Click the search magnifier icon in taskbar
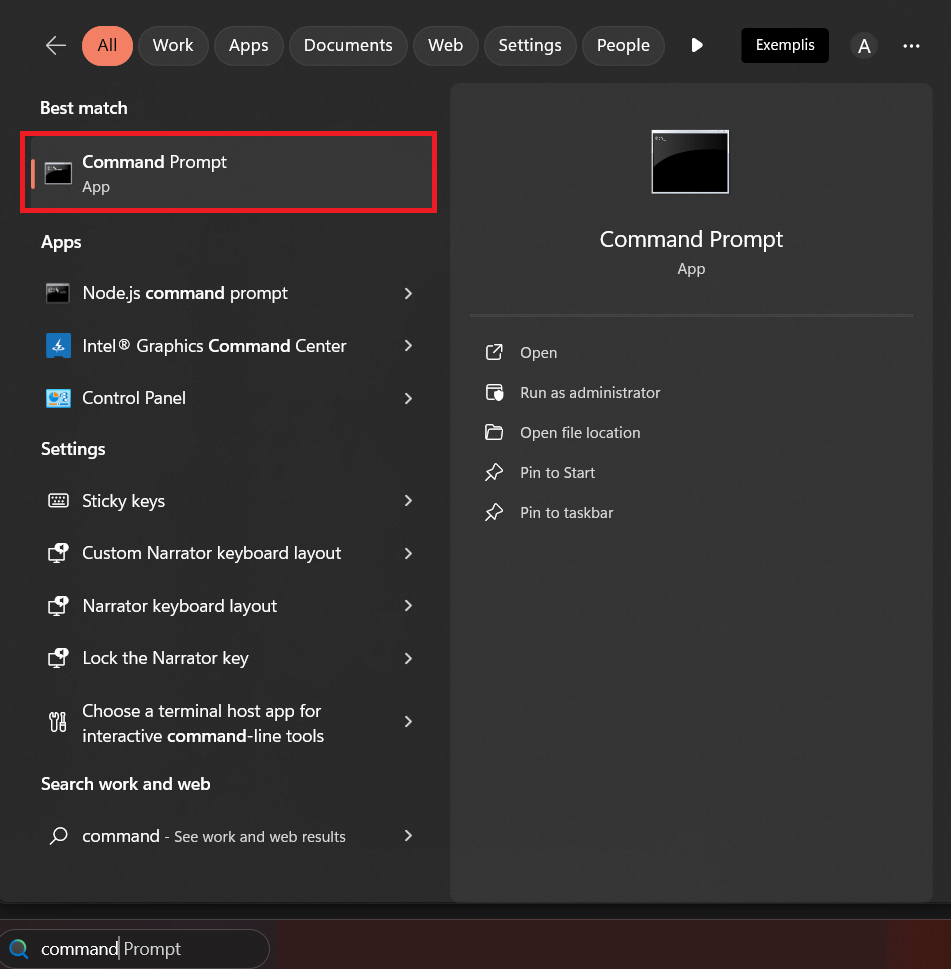Viewport: 951px width, 969px height. pos(19,949)
